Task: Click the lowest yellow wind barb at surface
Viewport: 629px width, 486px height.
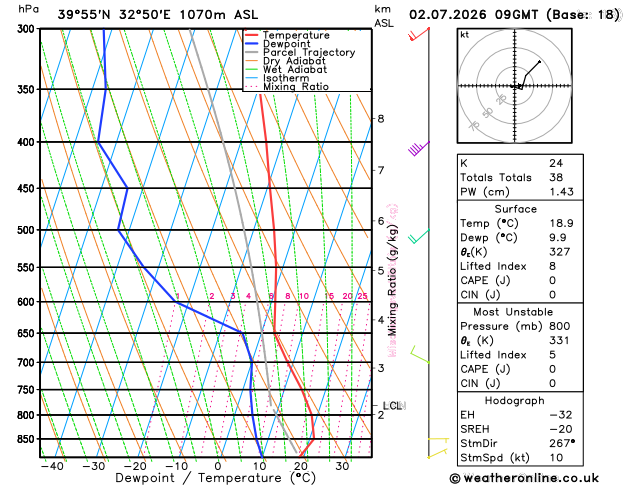Action: tap(437, 454)
